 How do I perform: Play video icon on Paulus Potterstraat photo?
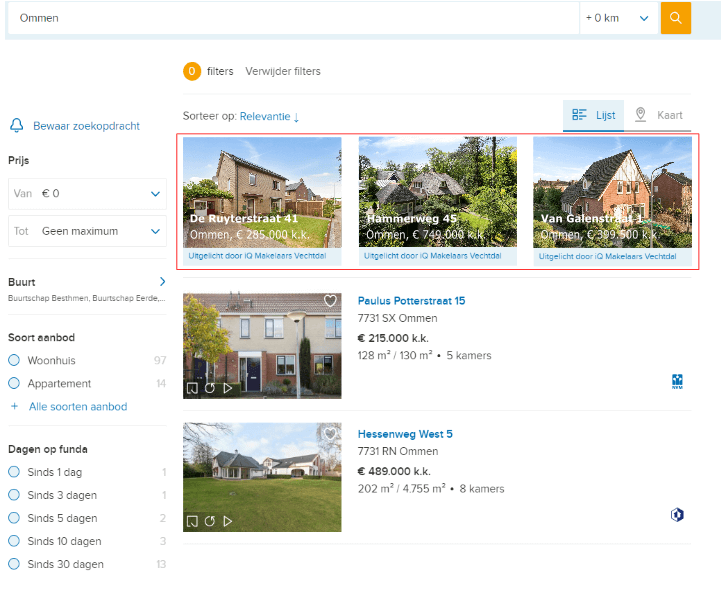tap(228, 388)
